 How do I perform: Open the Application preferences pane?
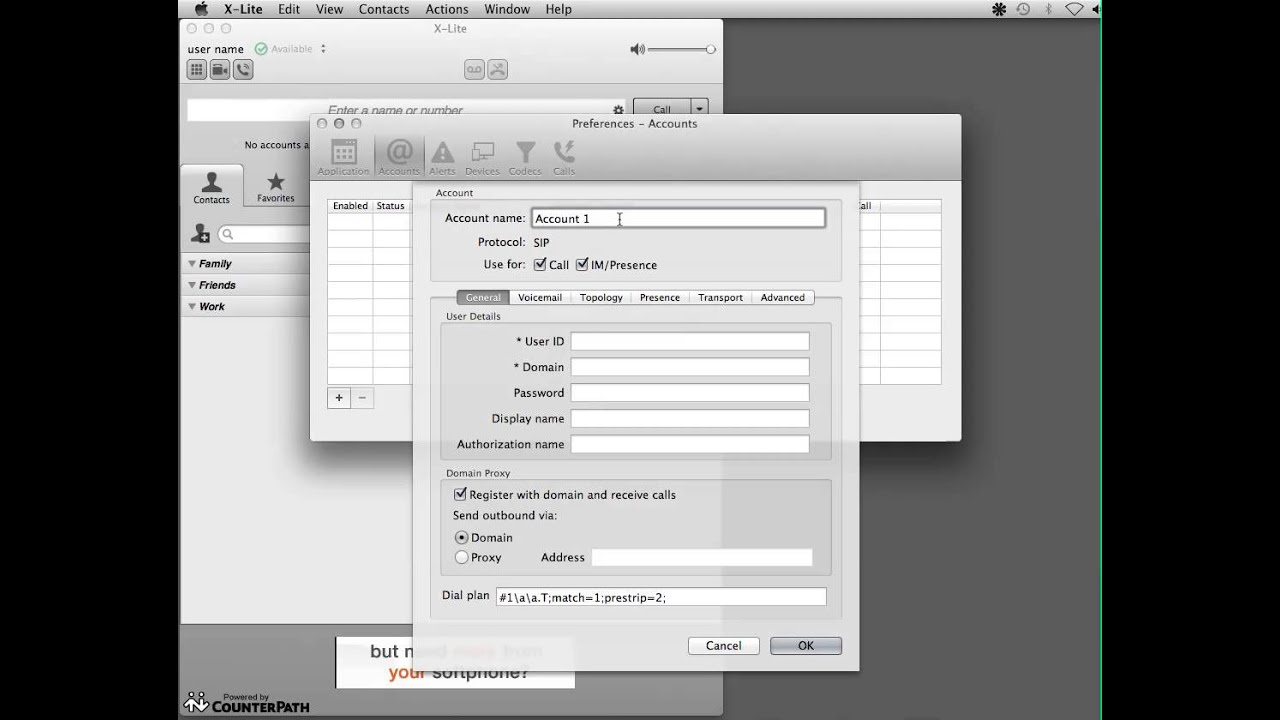[x=343, y=157]
